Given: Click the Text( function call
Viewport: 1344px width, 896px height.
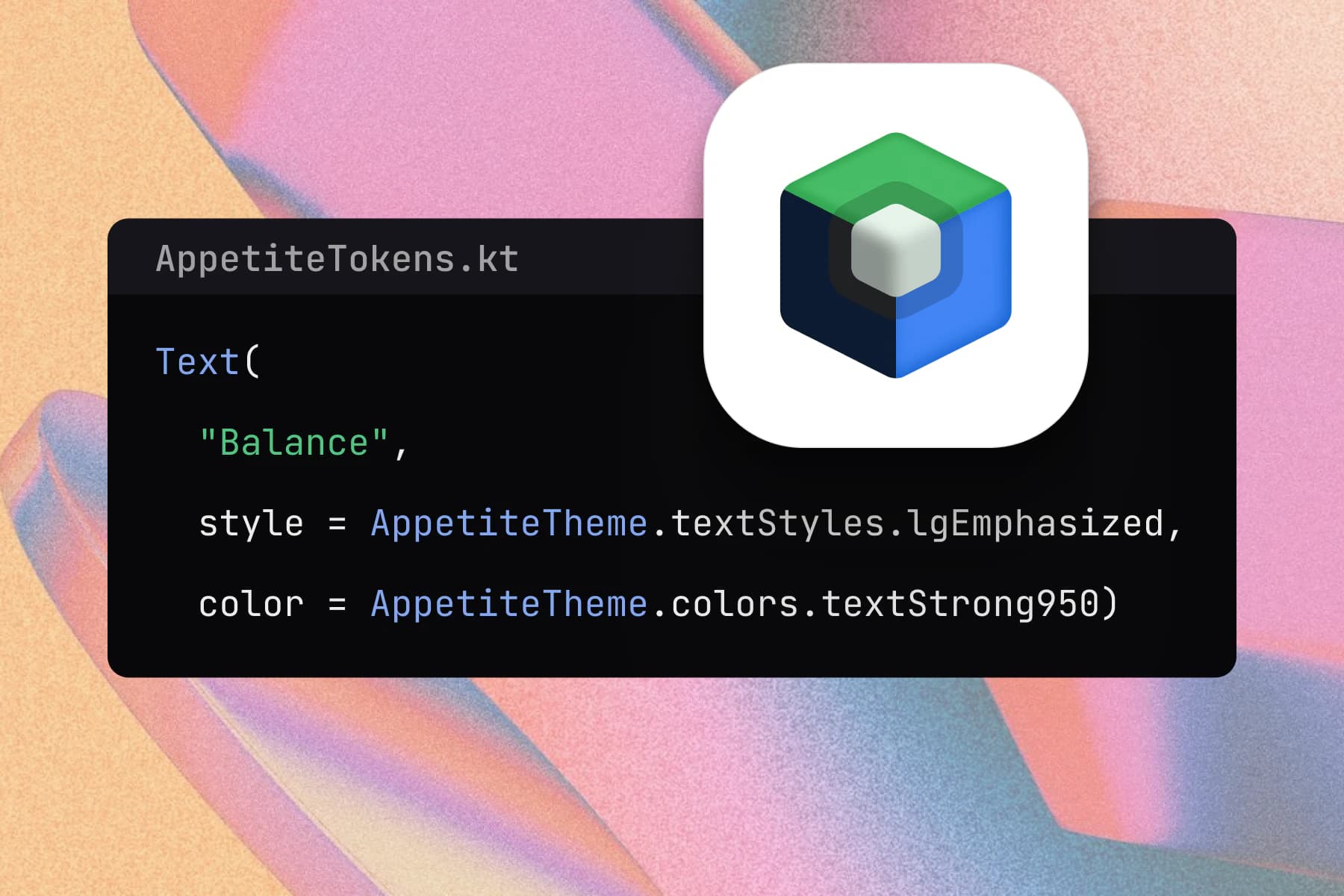Looking at the screenshot, I should (x=208, y=361).
